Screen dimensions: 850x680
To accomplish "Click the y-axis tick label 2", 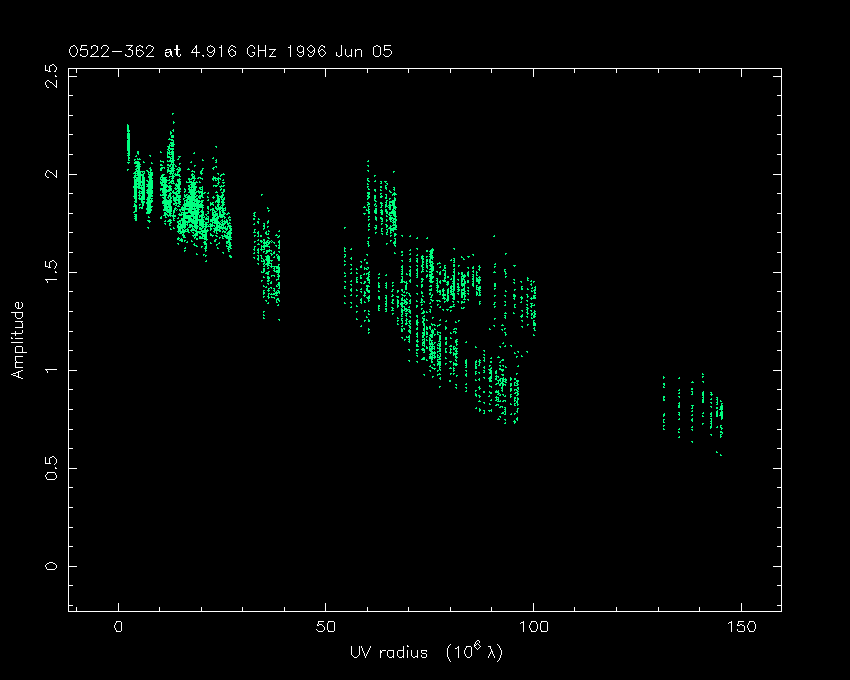I will point(52,174).
